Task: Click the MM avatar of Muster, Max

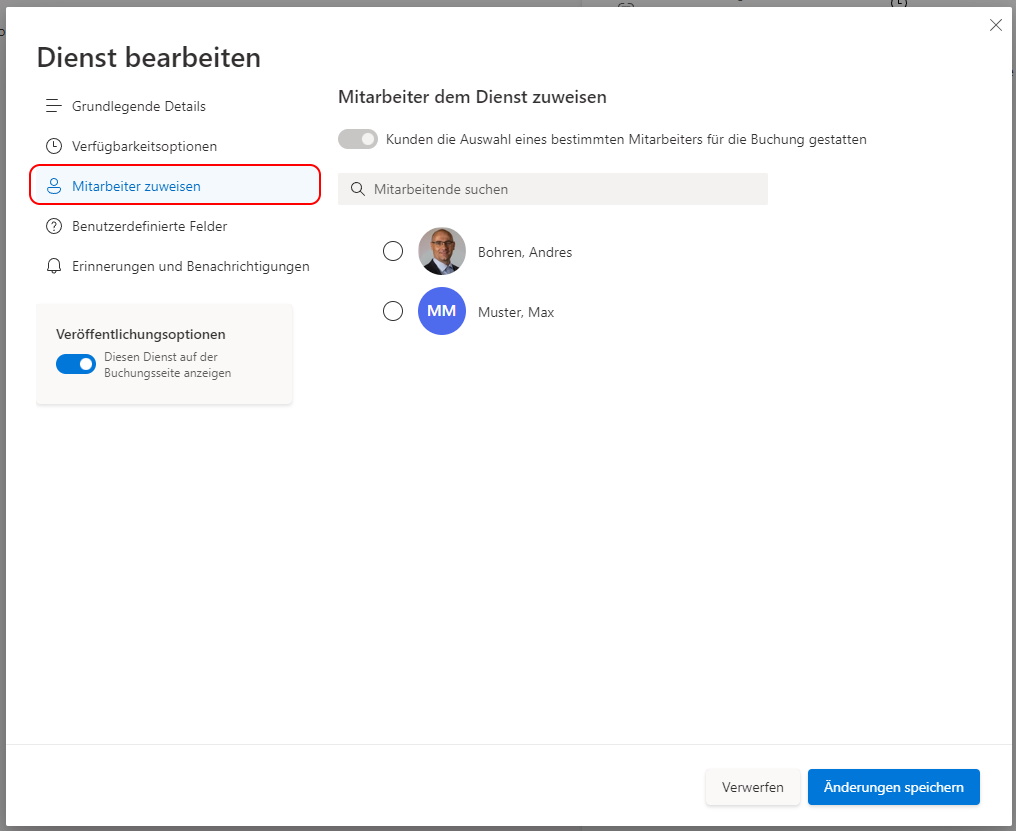Action: 442,311
